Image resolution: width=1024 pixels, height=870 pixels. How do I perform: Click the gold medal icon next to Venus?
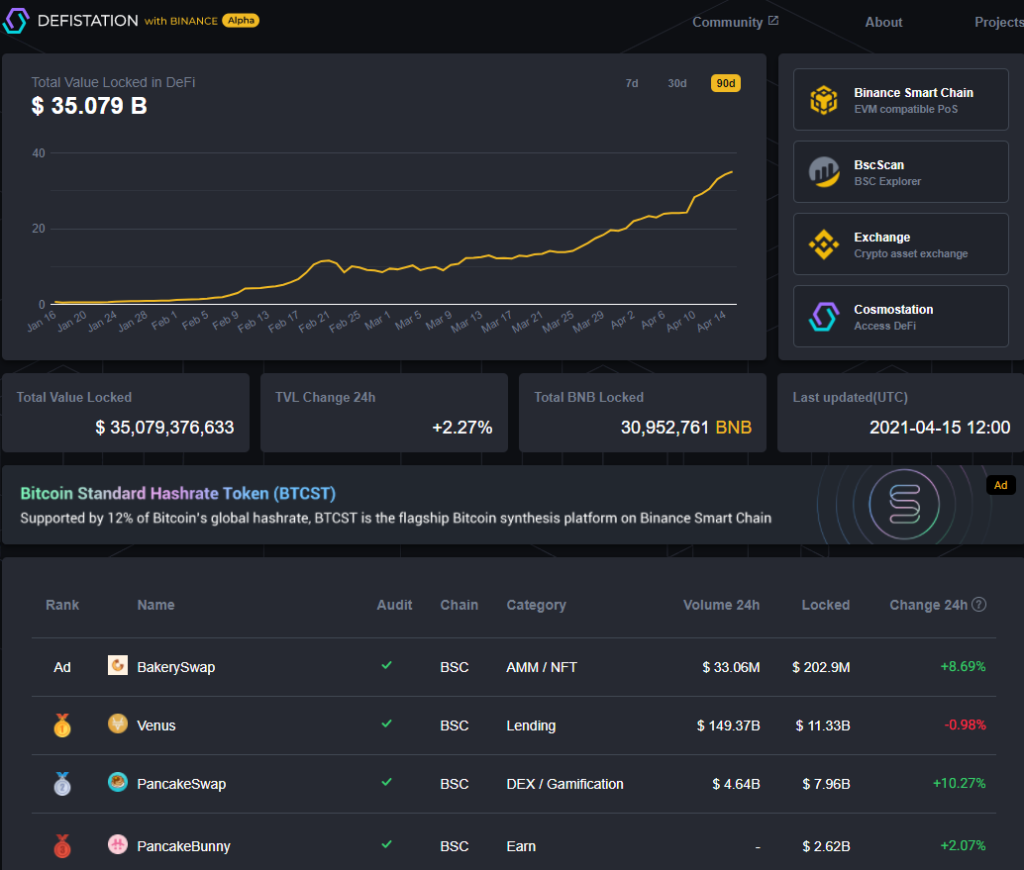click(62, 725)
